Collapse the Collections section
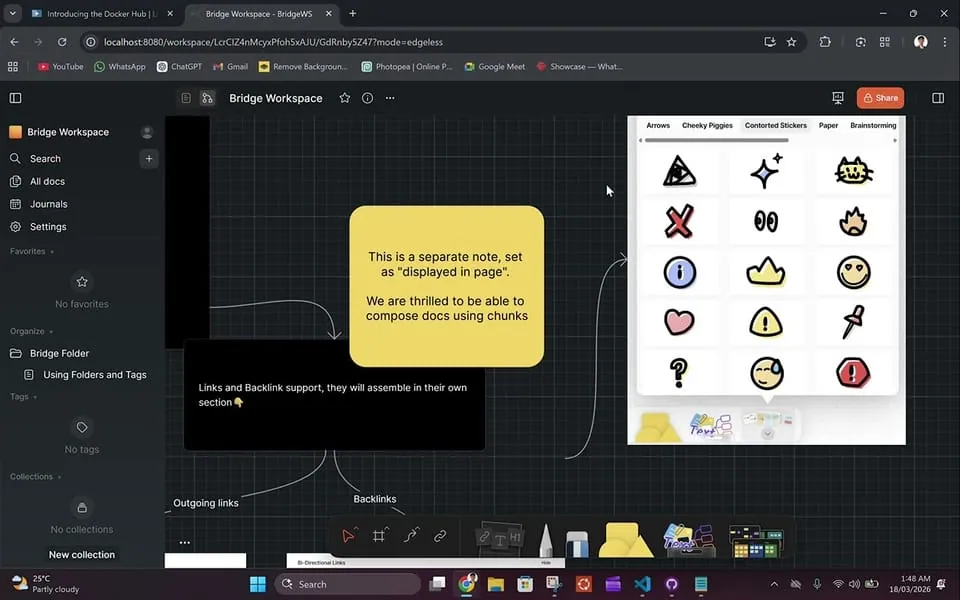 [x=36, y=476]
